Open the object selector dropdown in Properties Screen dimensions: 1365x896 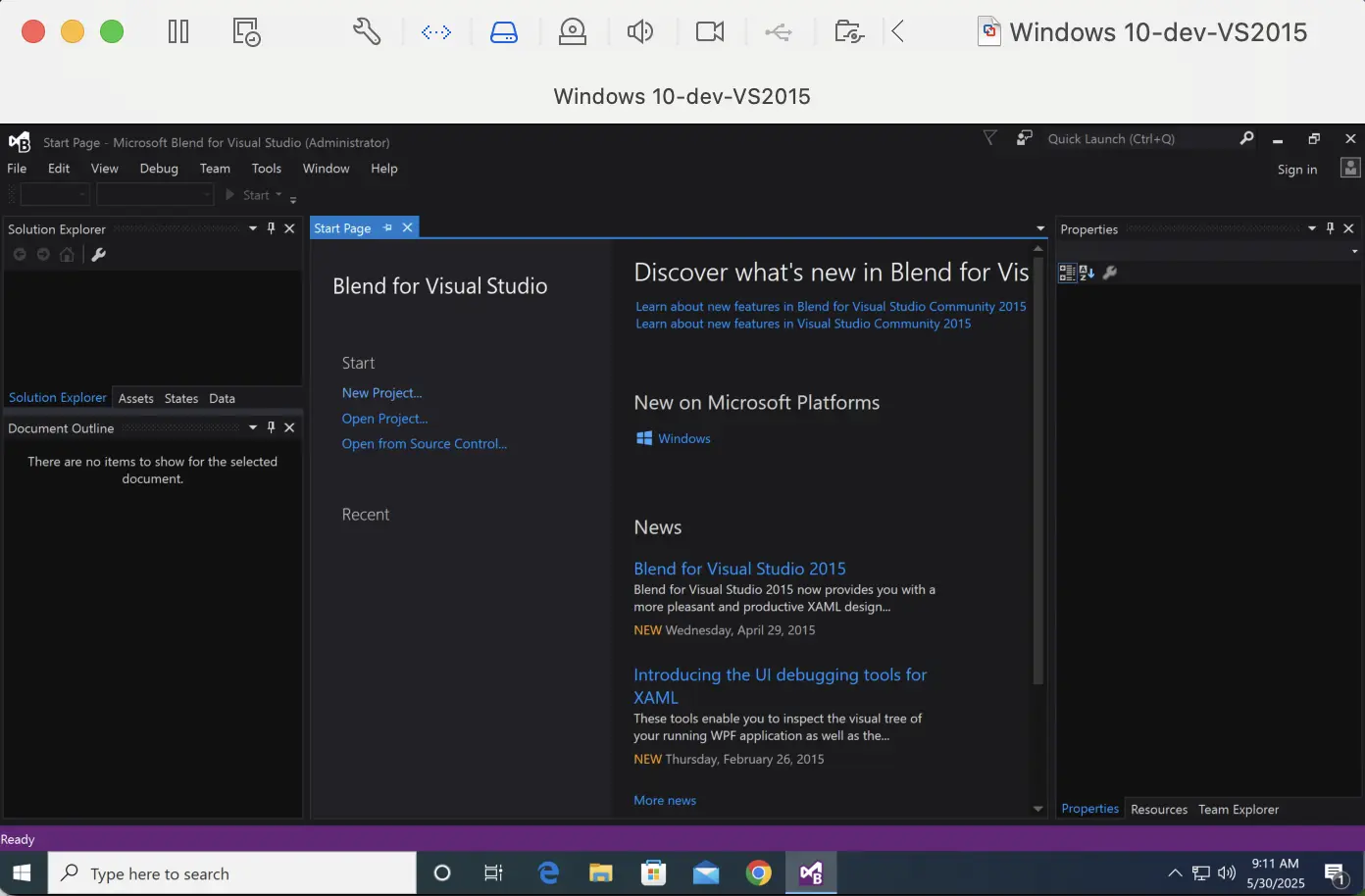1354,251
